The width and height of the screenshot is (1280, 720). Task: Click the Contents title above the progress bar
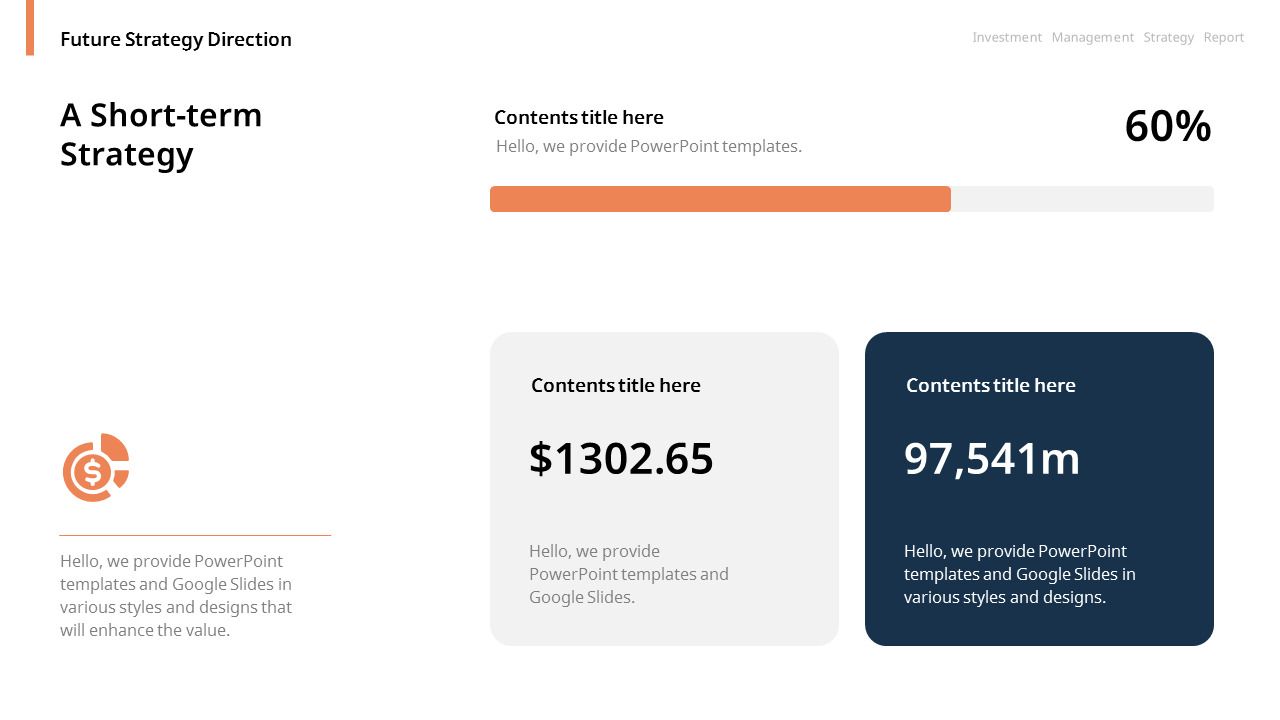pyautogui.click(x=579, y=117)
